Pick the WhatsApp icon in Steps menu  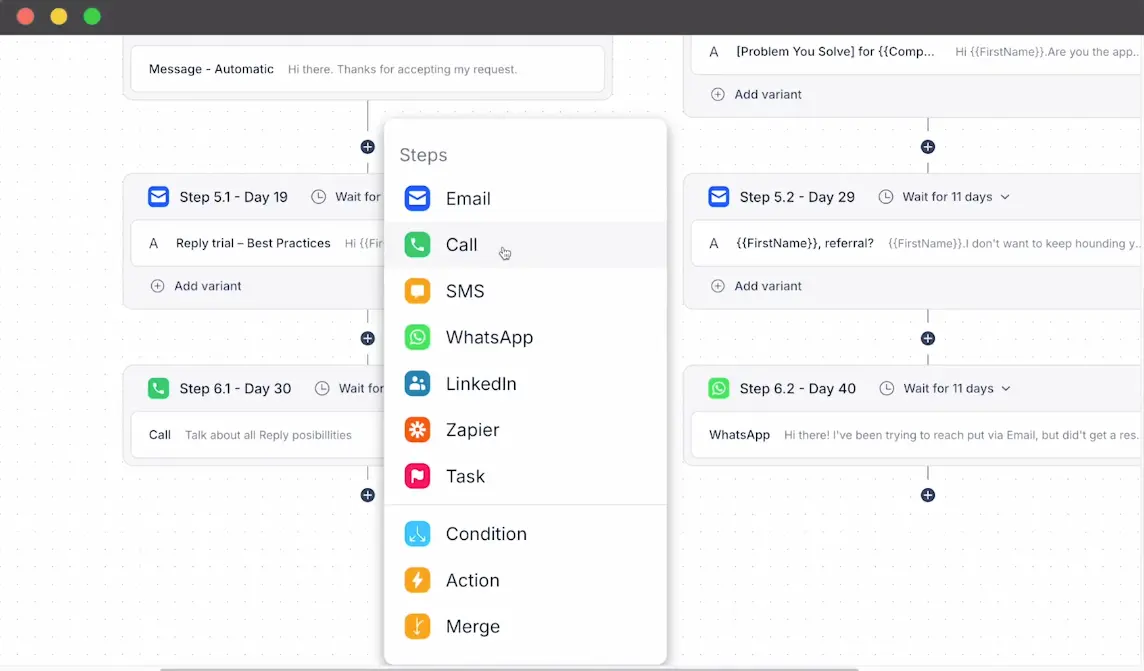(417, 337)
